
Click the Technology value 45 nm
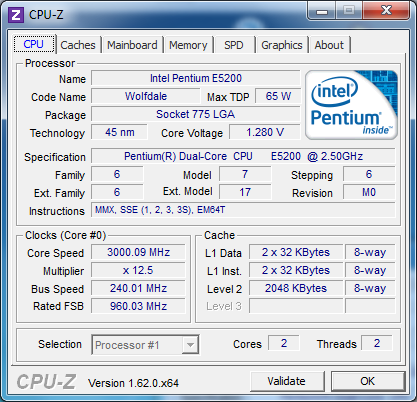click(119, 132)
